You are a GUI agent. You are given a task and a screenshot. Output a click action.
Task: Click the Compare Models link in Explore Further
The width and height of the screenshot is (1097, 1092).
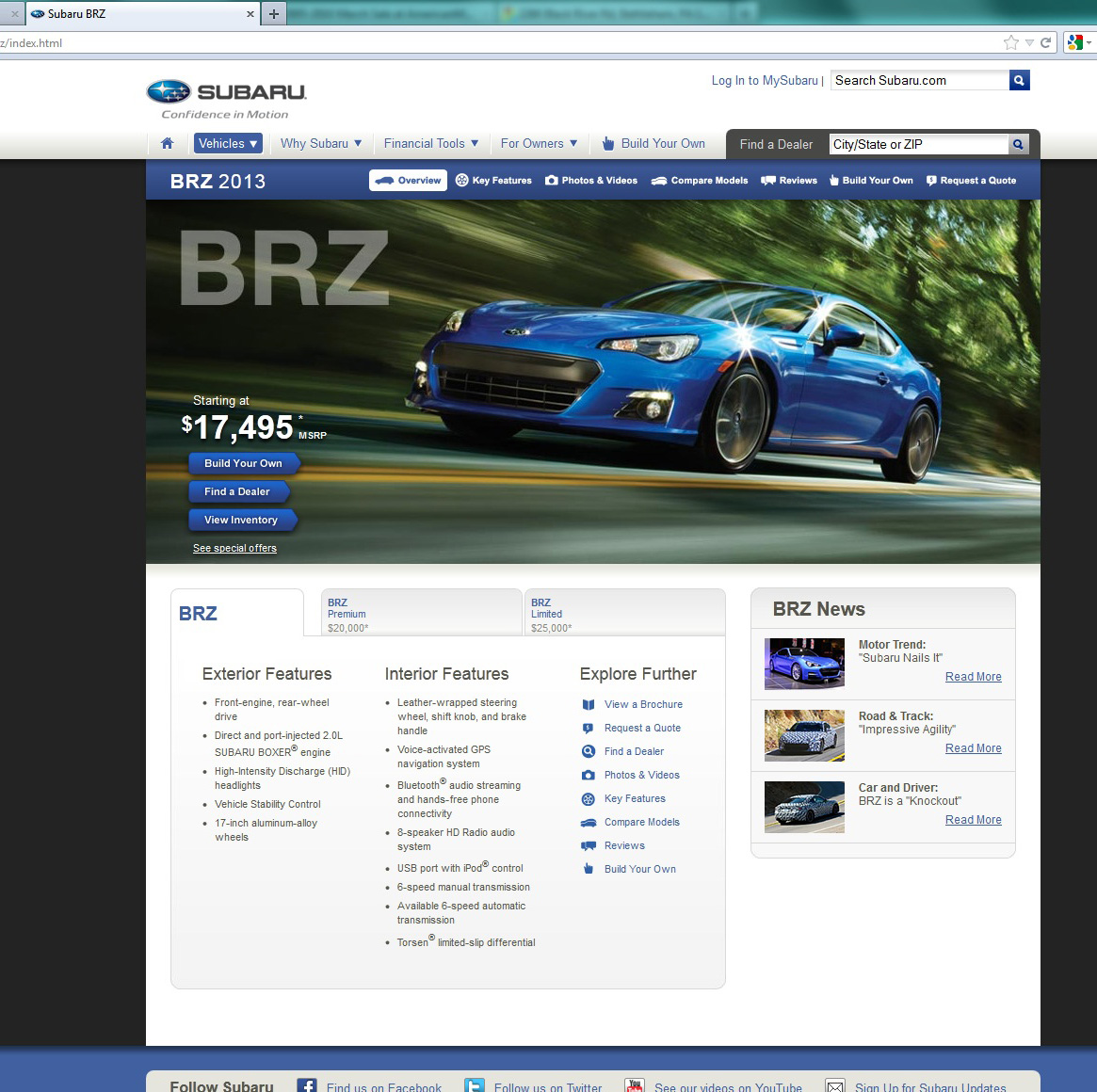click(x=642, y=822)
